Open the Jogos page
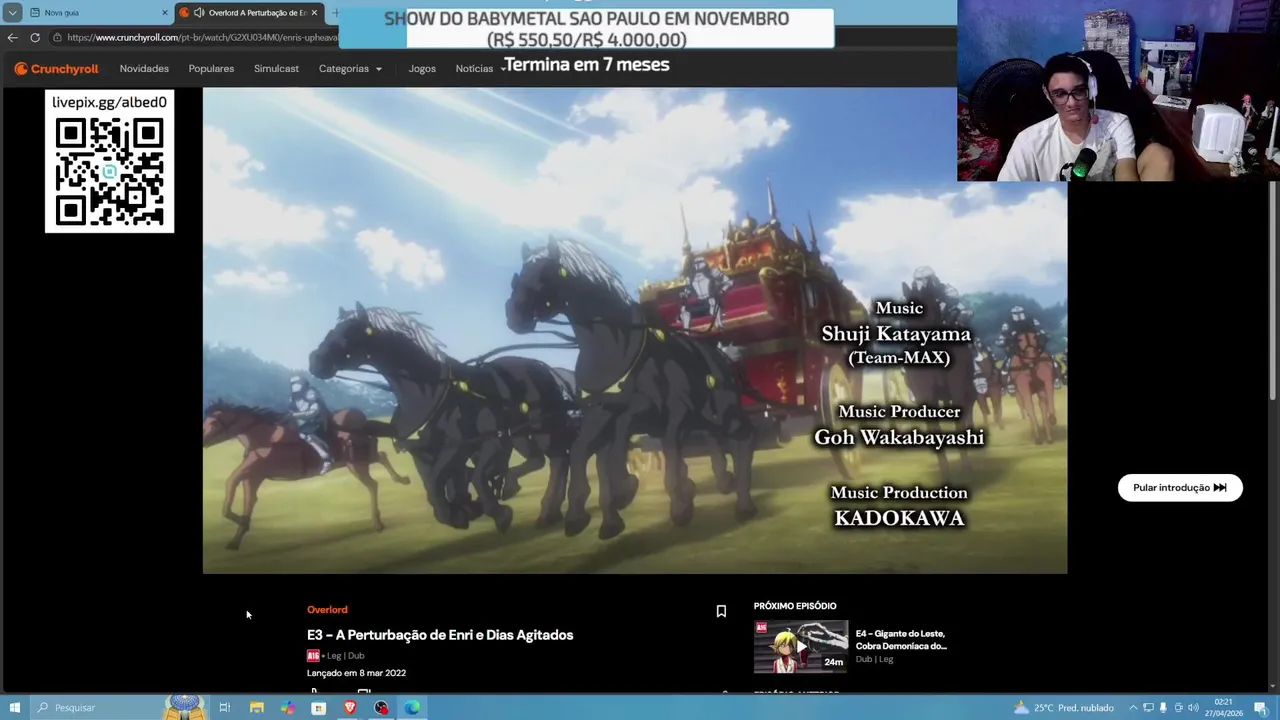 click(x=422, y=69)
